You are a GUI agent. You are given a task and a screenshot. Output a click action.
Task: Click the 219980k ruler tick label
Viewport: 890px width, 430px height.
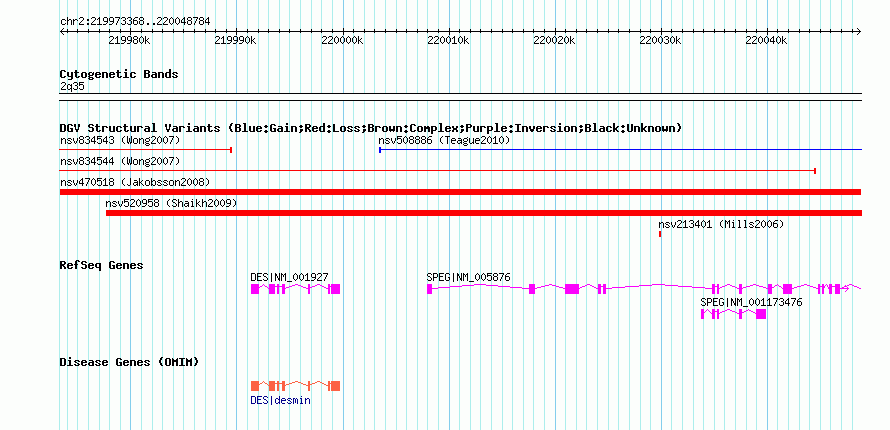[130, 40]
